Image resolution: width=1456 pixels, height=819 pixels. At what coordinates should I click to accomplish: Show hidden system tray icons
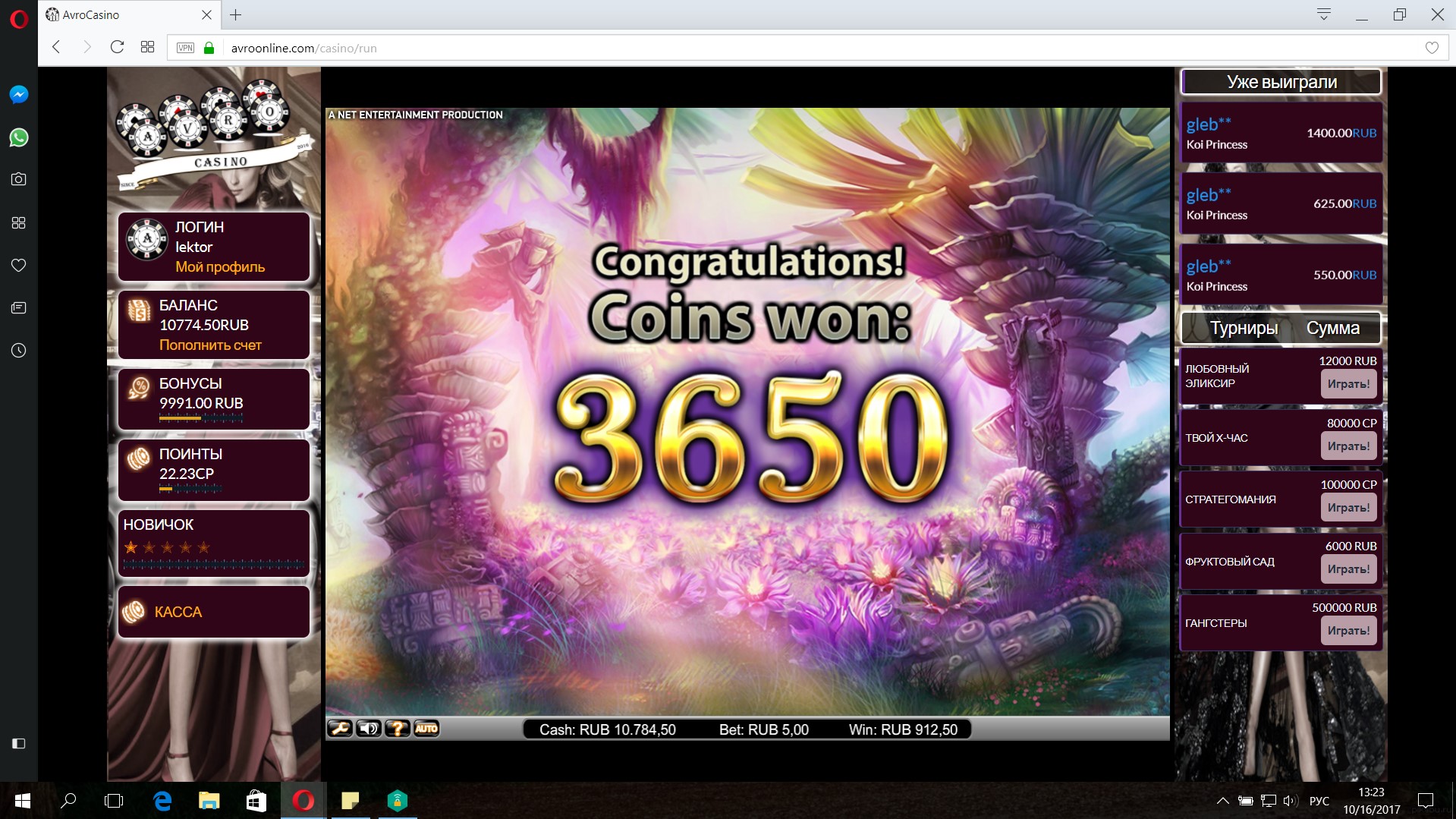pyautogui.click(x=1223, y=801)
